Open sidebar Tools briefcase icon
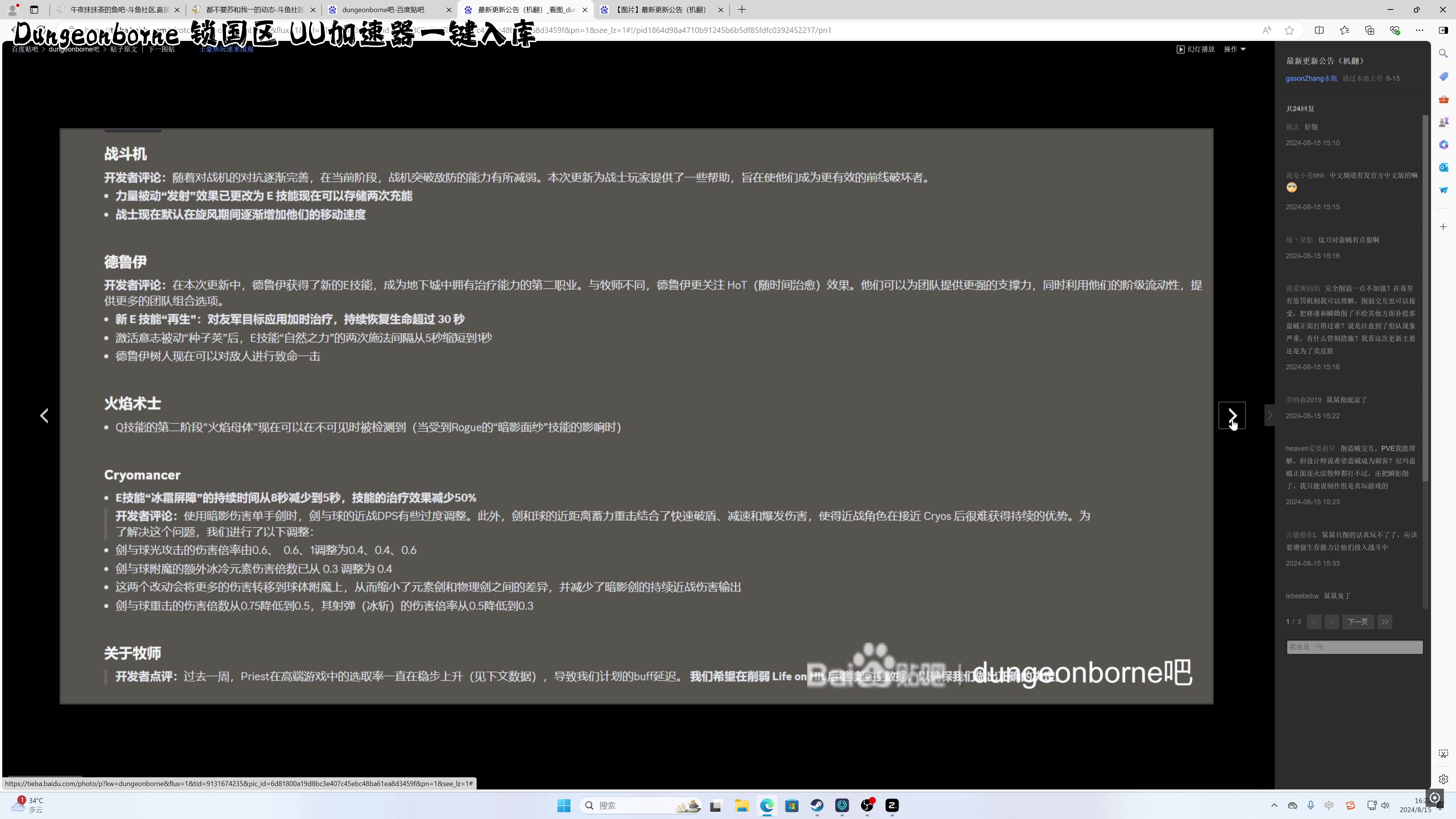This screenshot has width=1456, height=819. (1443, 99)
